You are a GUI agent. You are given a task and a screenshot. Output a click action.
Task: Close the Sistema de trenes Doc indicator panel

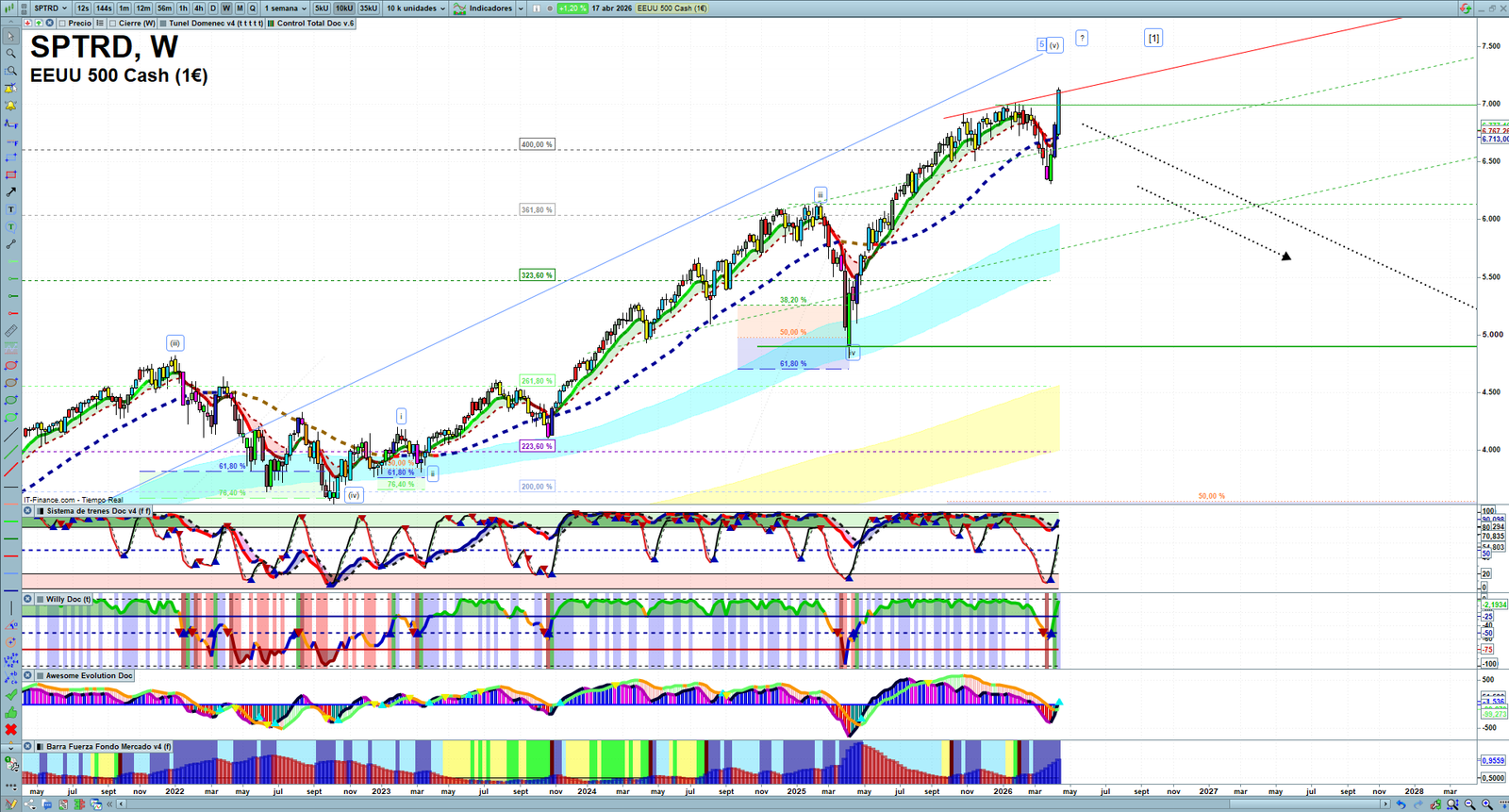coord(28,511)
